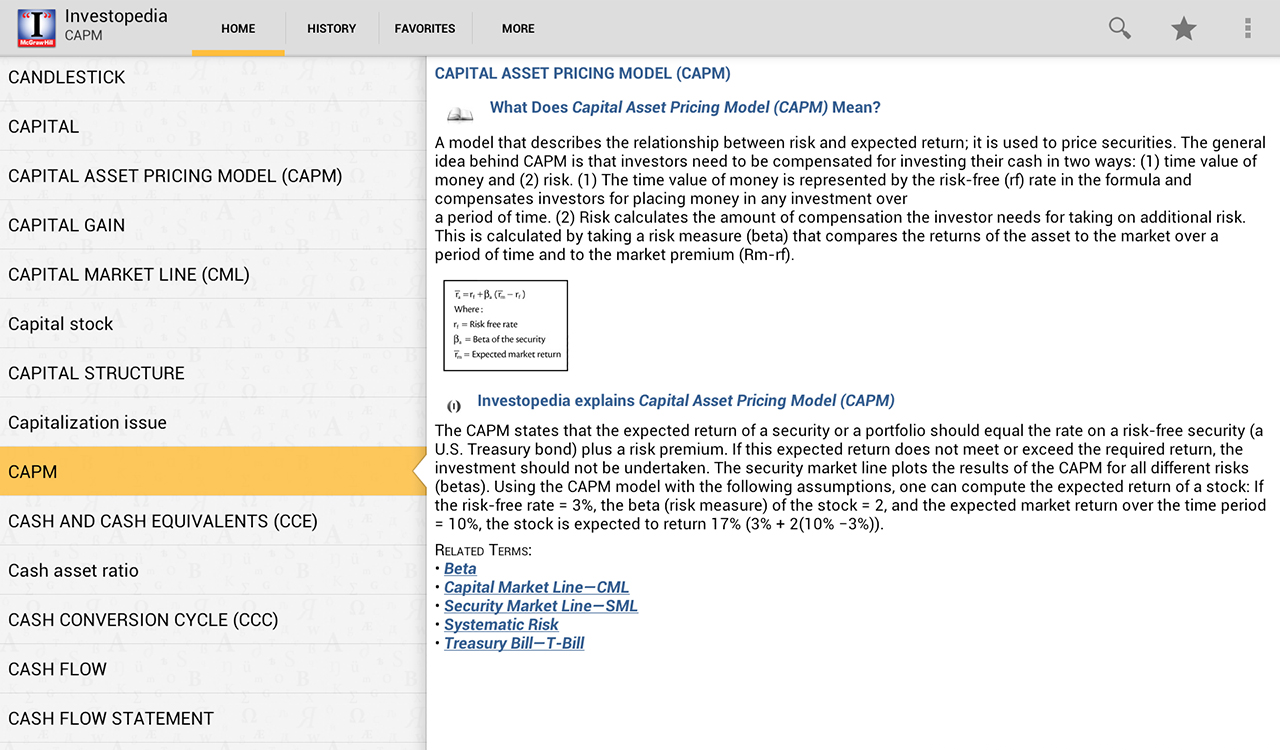The image size is (1280, 750).
Task: Switch to the HOME tab
Action: tap(238, 28)
